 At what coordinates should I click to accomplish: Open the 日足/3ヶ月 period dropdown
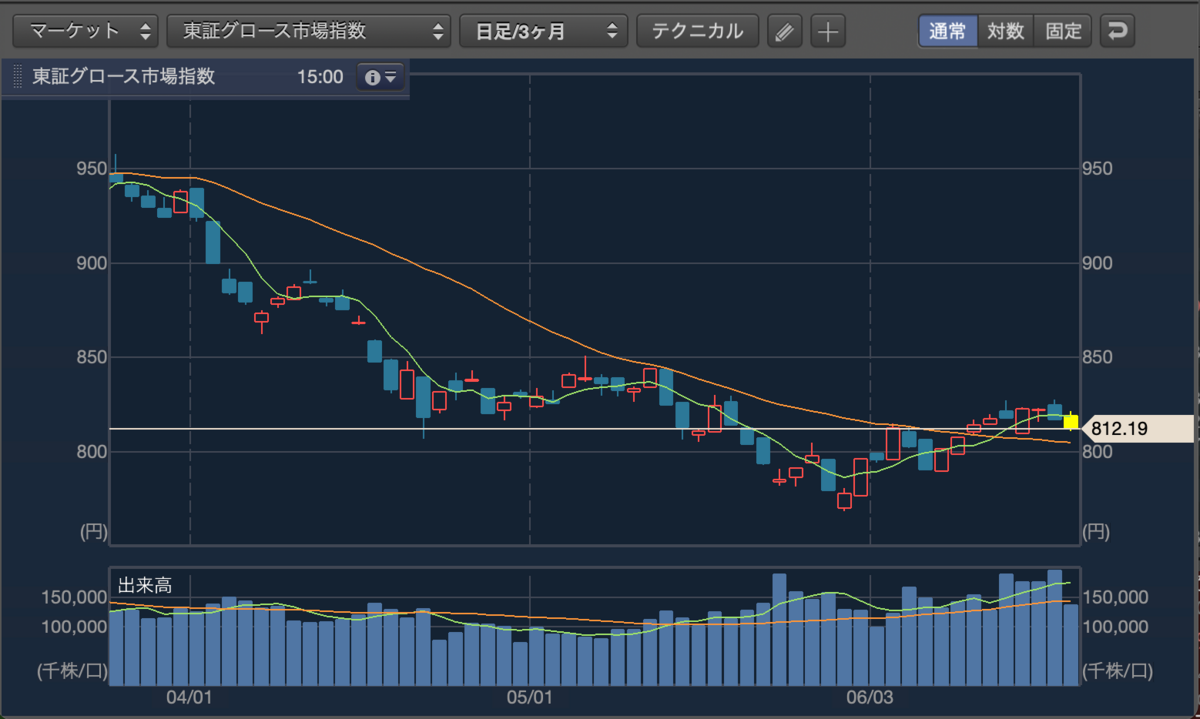[543, 31]
